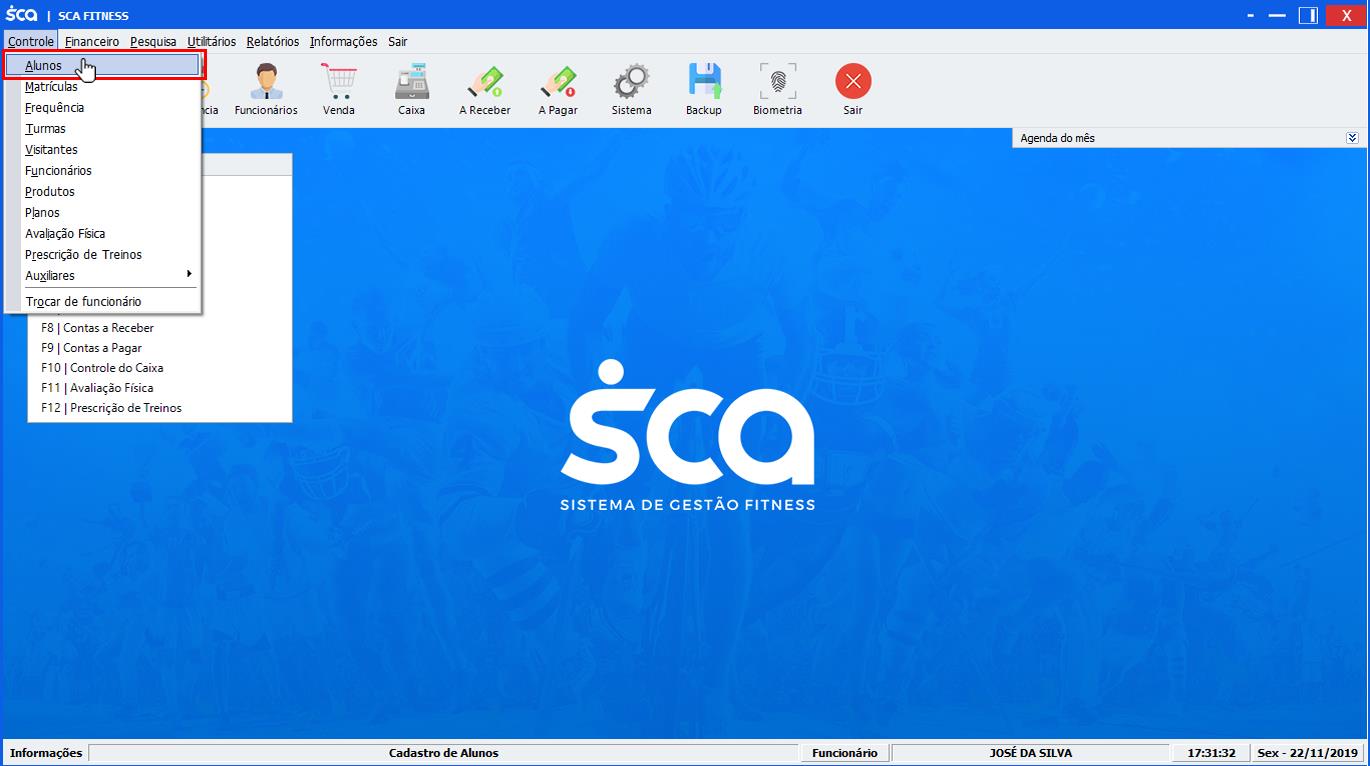Open the Funcionários toolbar icon
This screenshot has width=1370, height=766.
click(266, 89)
